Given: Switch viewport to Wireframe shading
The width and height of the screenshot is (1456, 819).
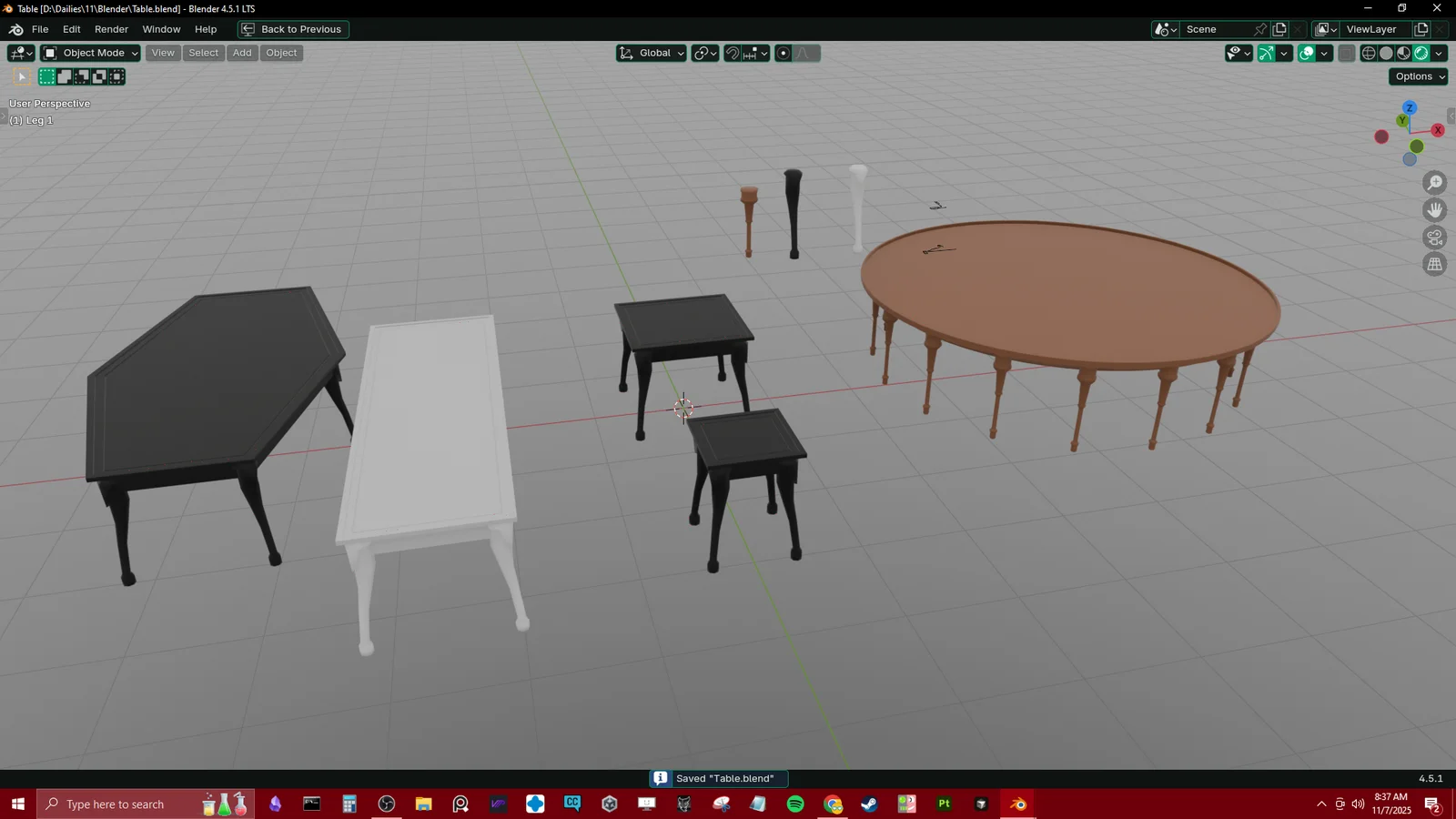Looking at the screenshot, I should (1368, 53).
